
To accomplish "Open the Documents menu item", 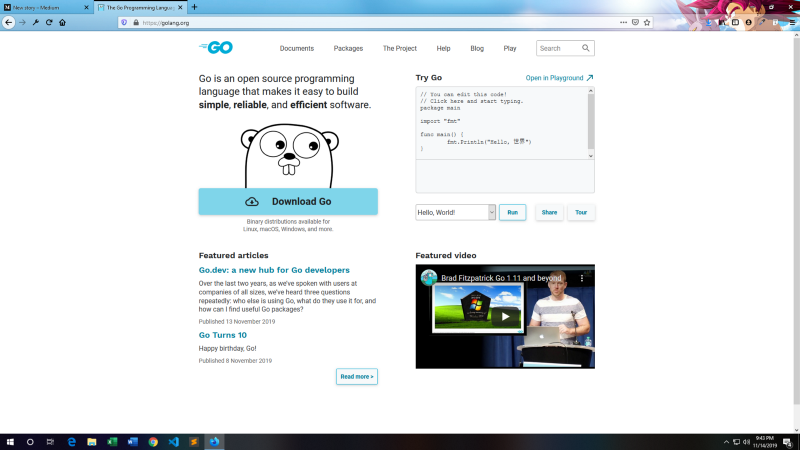I will [x=296, y=48].
